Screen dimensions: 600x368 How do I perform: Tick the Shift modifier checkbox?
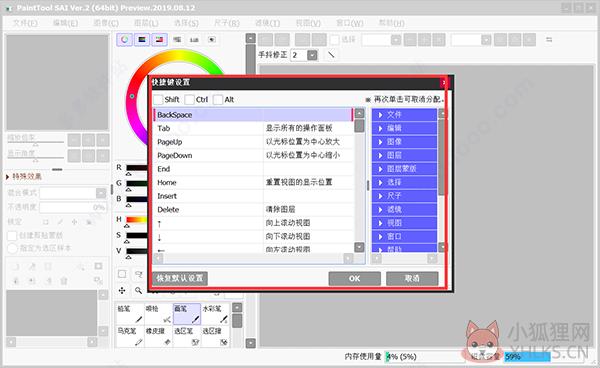[x=158, y=100]
